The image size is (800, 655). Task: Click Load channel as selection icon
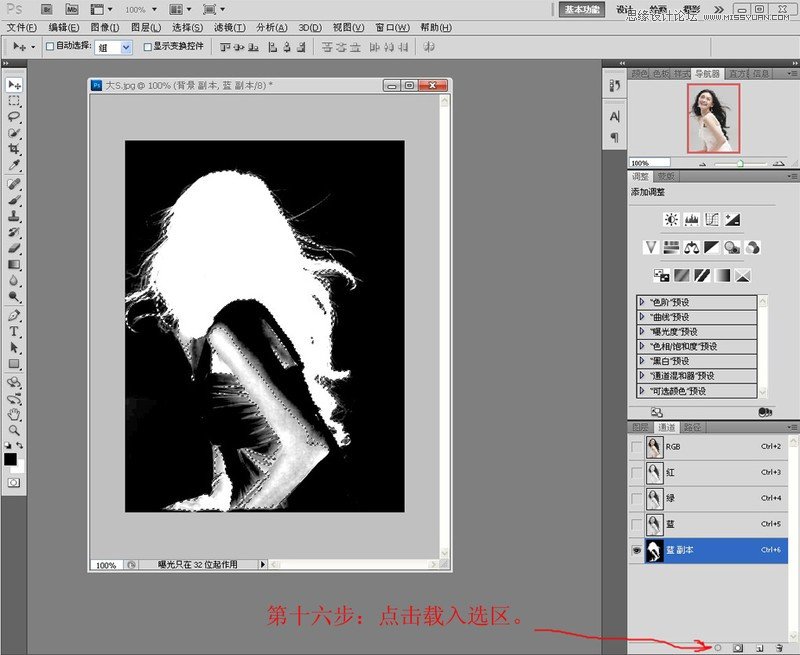coord(718,648)
